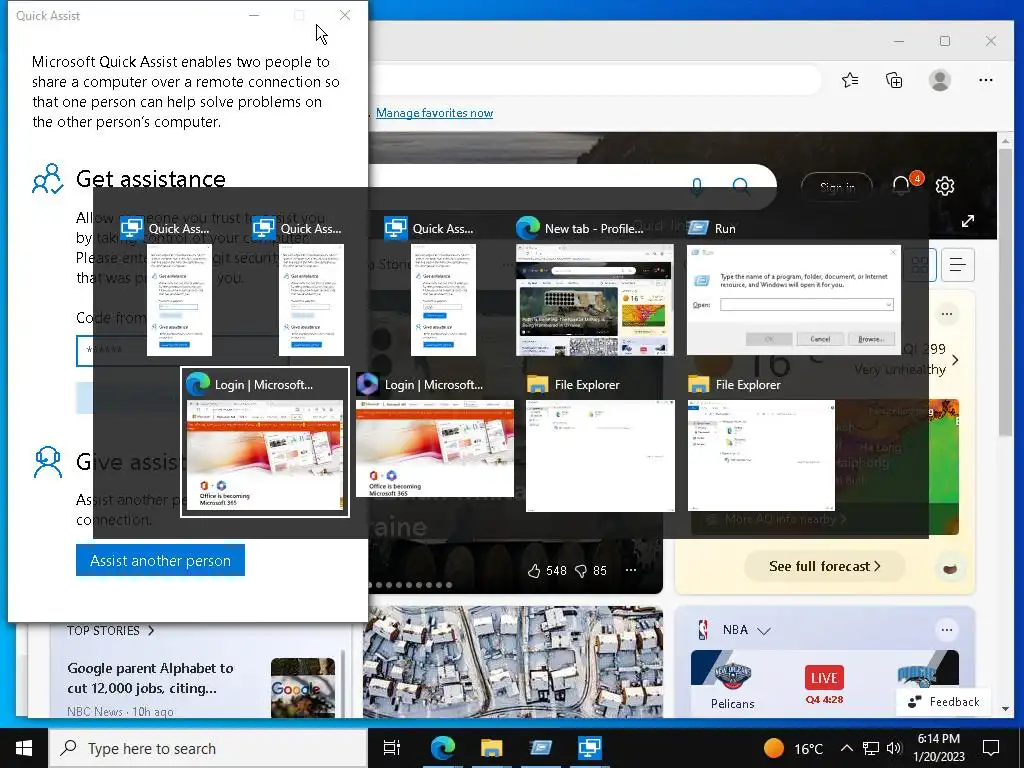Screen dimensions: 1024x768
Task: Click the voice search microphone icon
Action: pyautogui.click(x=697, y=187)
